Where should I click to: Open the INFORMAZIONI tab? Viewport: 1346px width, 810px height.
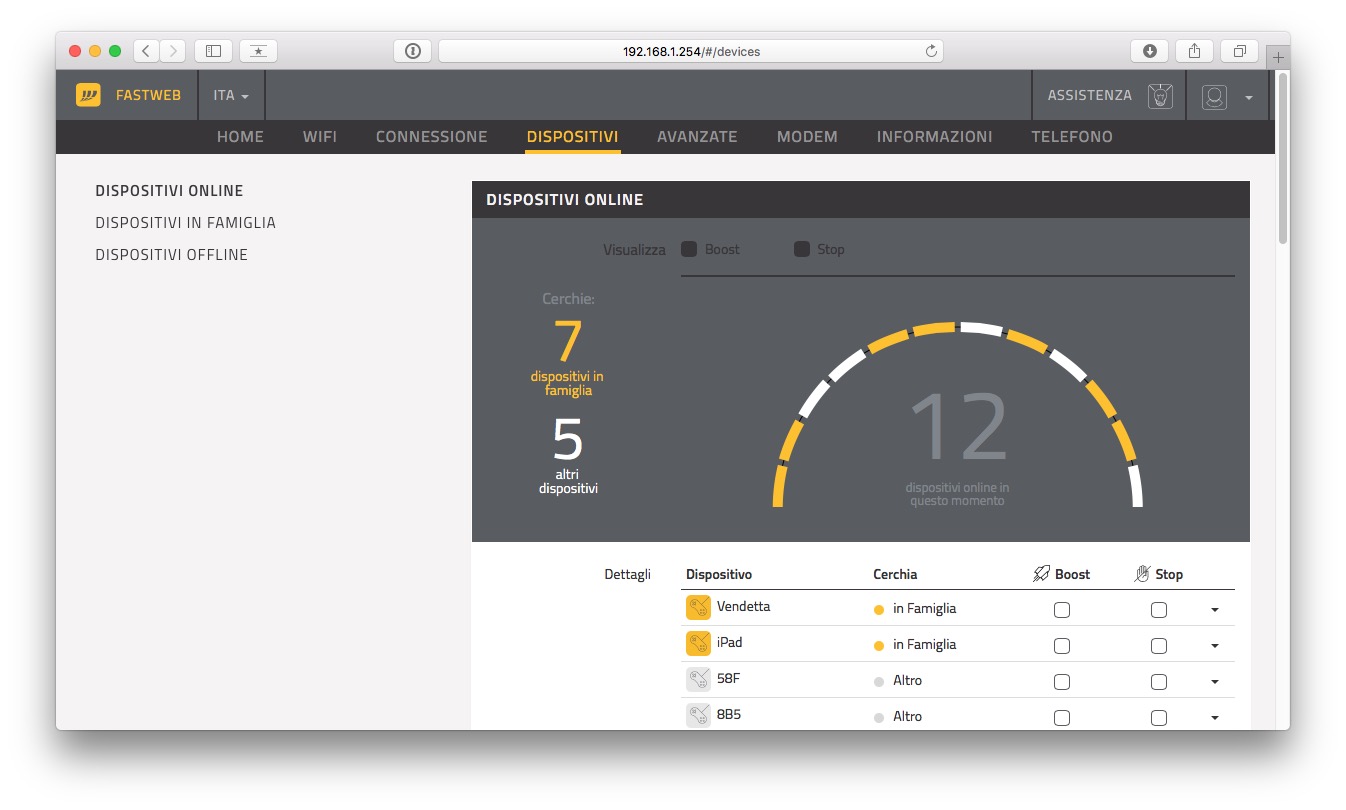tap(935, 137)
